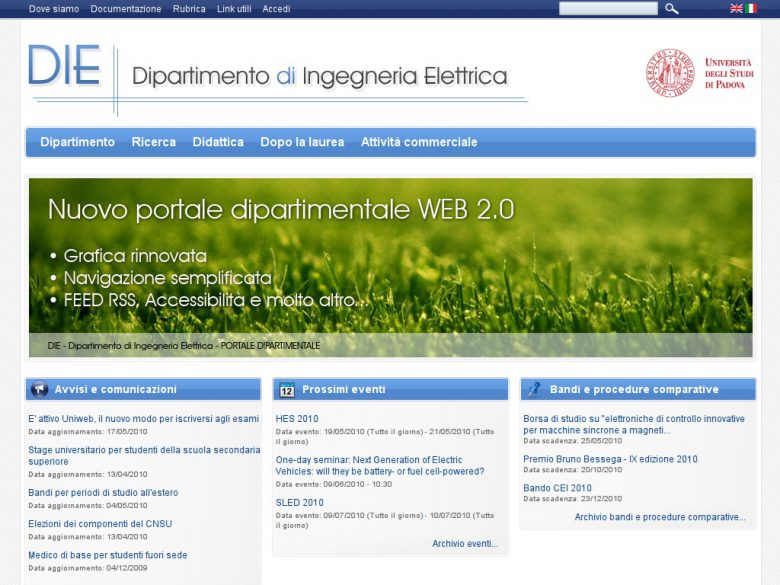
Task: Click the Nuovo portale WEB 2.0 banner
Action: (x=390, y=267)
